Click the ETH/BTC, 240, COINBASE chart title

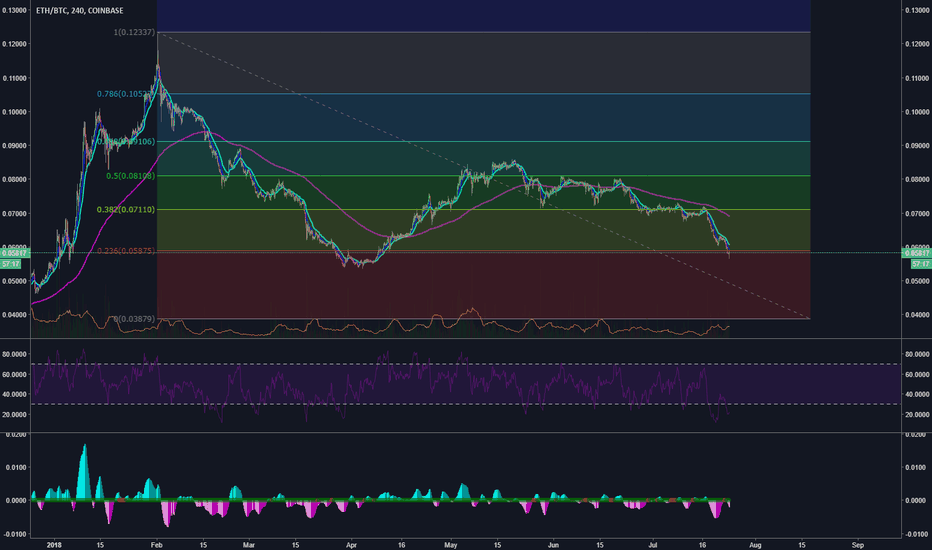click(80, 11)
